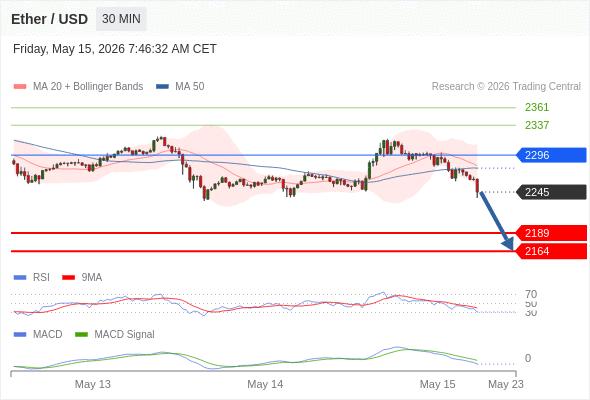Click the May 13 date axis label
The height and width of the screenshot is (400, 590).
coord(93,384)
